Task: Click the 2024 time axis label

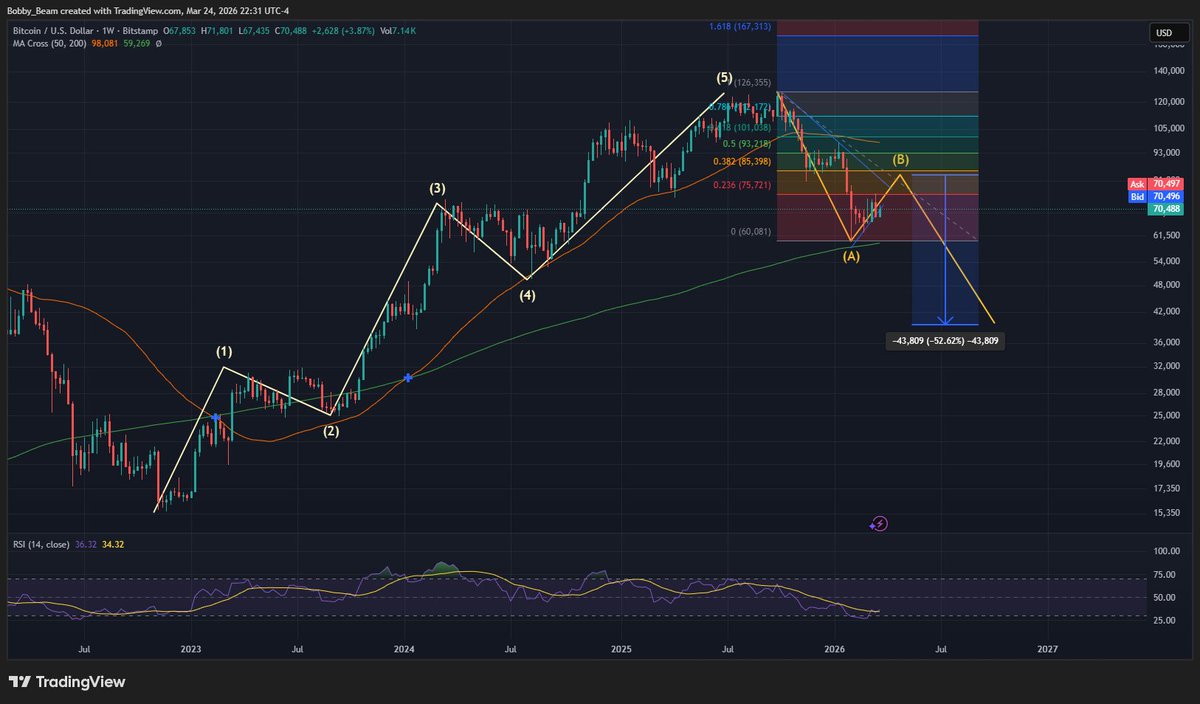Action: [x=404, y=649]
